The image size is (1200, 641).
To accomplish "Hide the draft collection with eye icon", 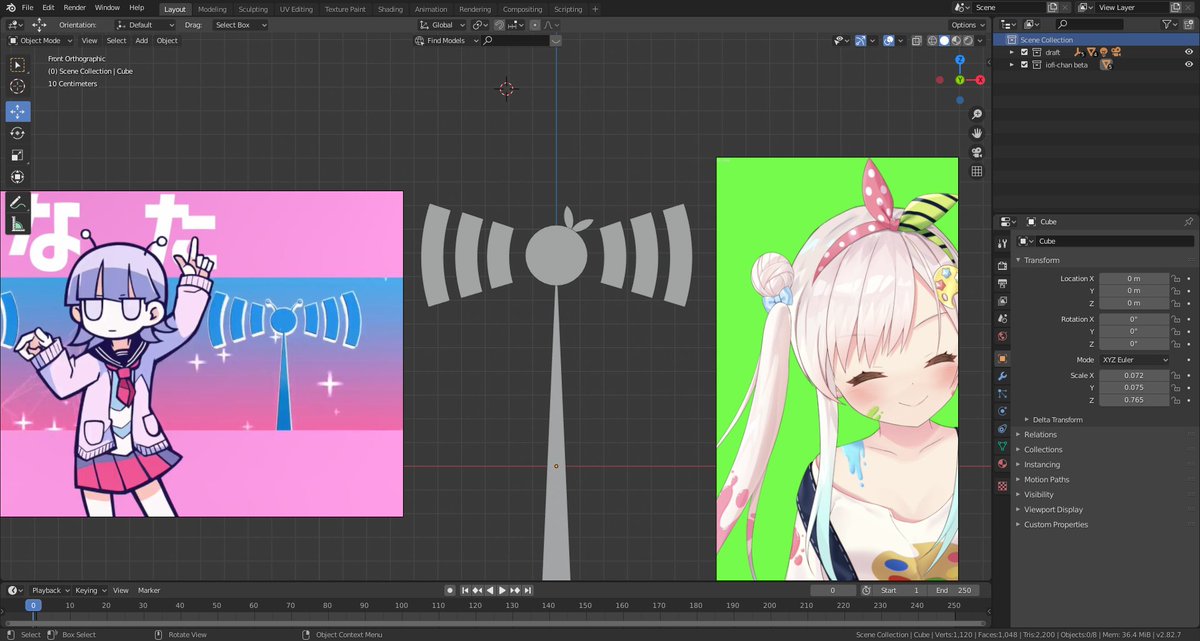I will pyautogui.click(x=1188, y=52).
